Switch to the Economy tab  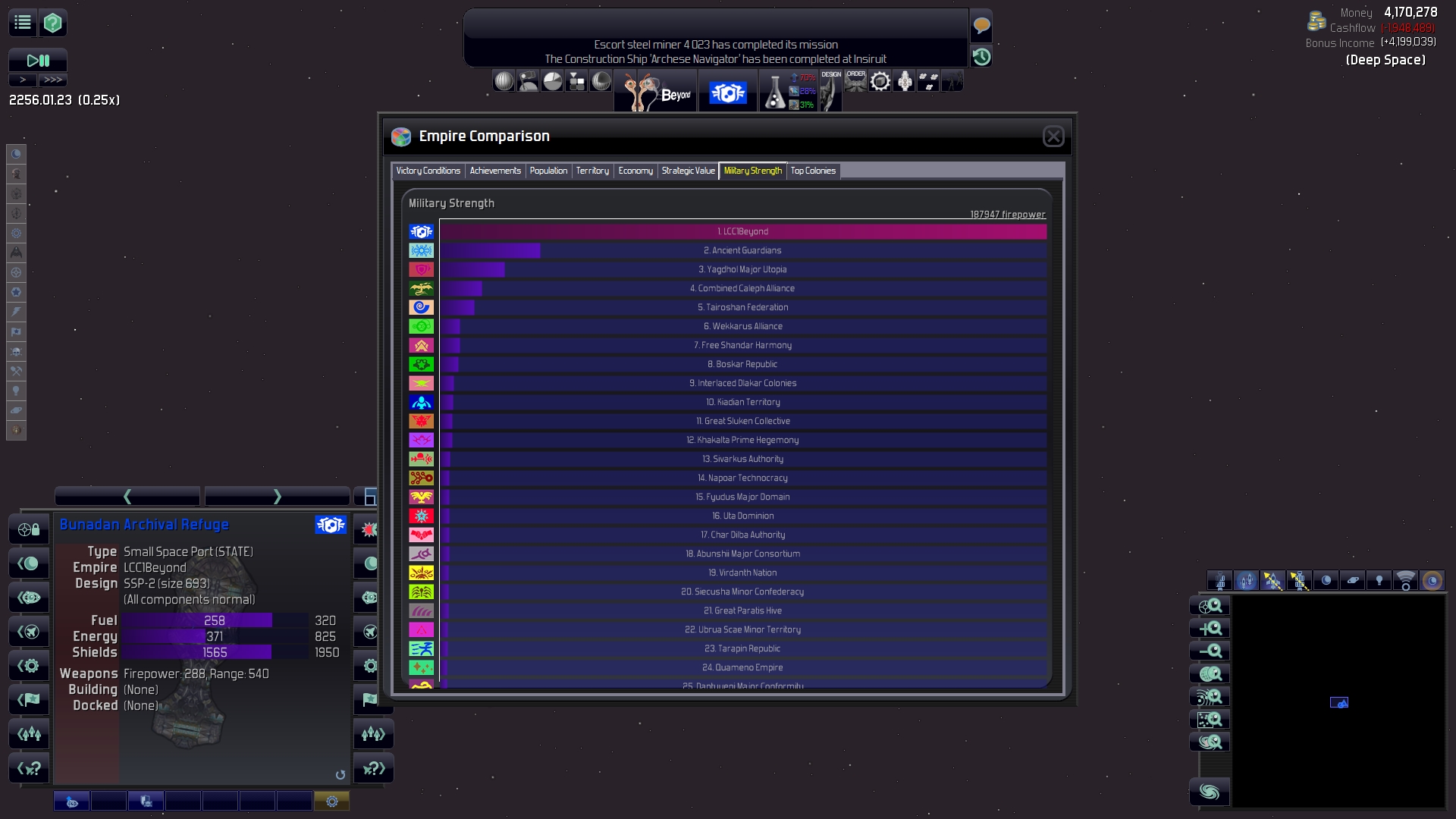[x=635, y=171]
